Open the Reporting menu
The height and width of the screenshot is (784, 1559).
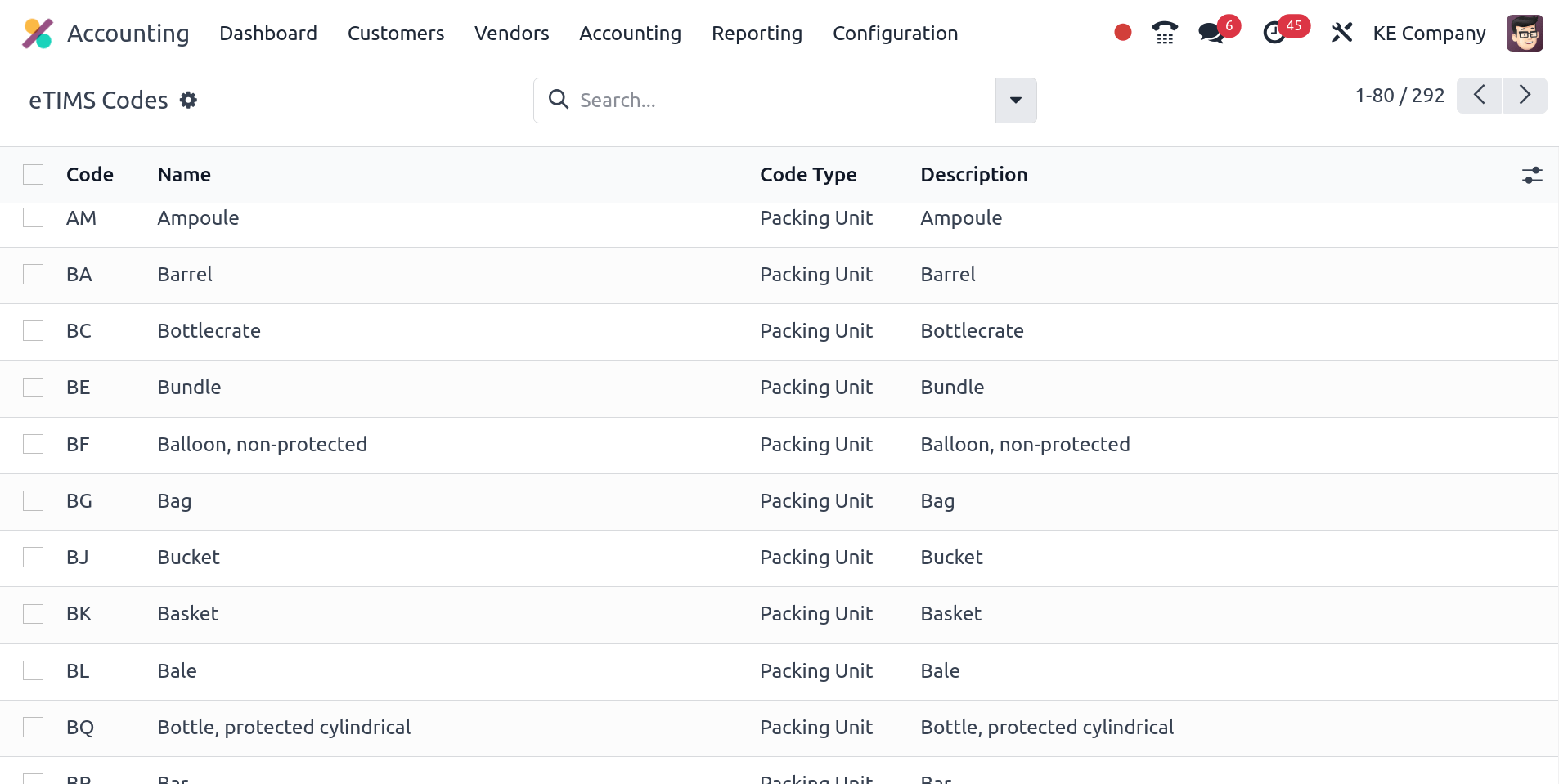pos(757,34)
